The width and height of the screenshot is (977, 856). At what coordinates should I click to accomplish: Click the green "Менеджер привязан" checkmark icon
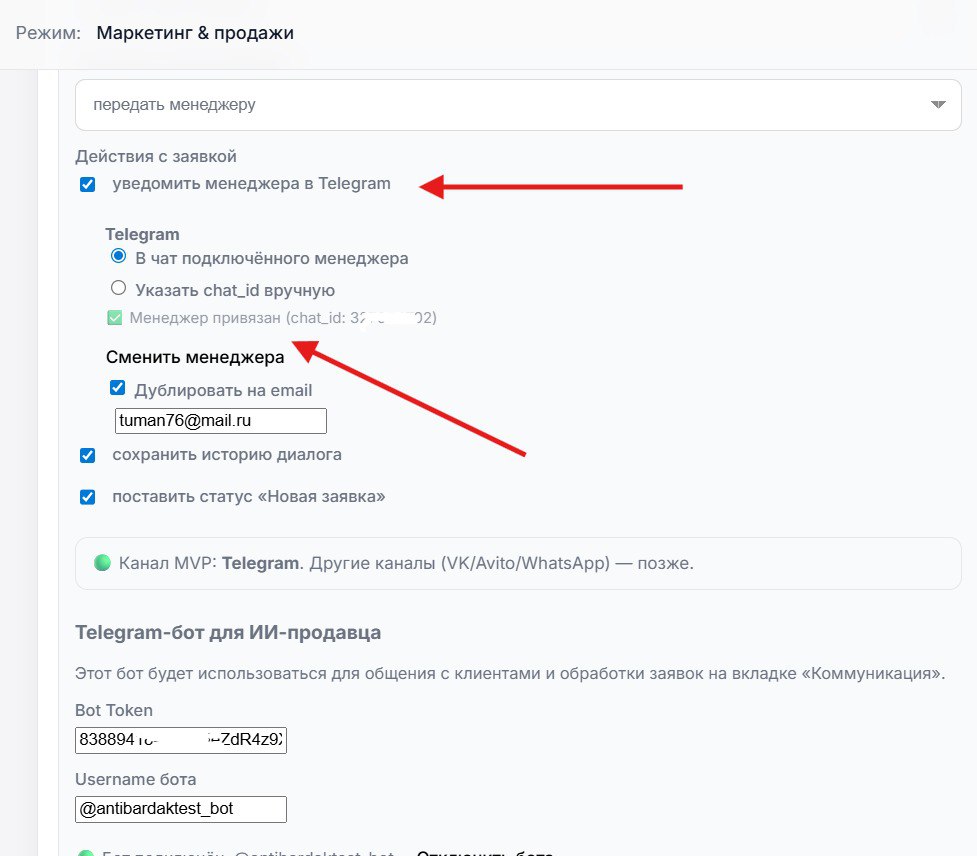pos(114,318)
